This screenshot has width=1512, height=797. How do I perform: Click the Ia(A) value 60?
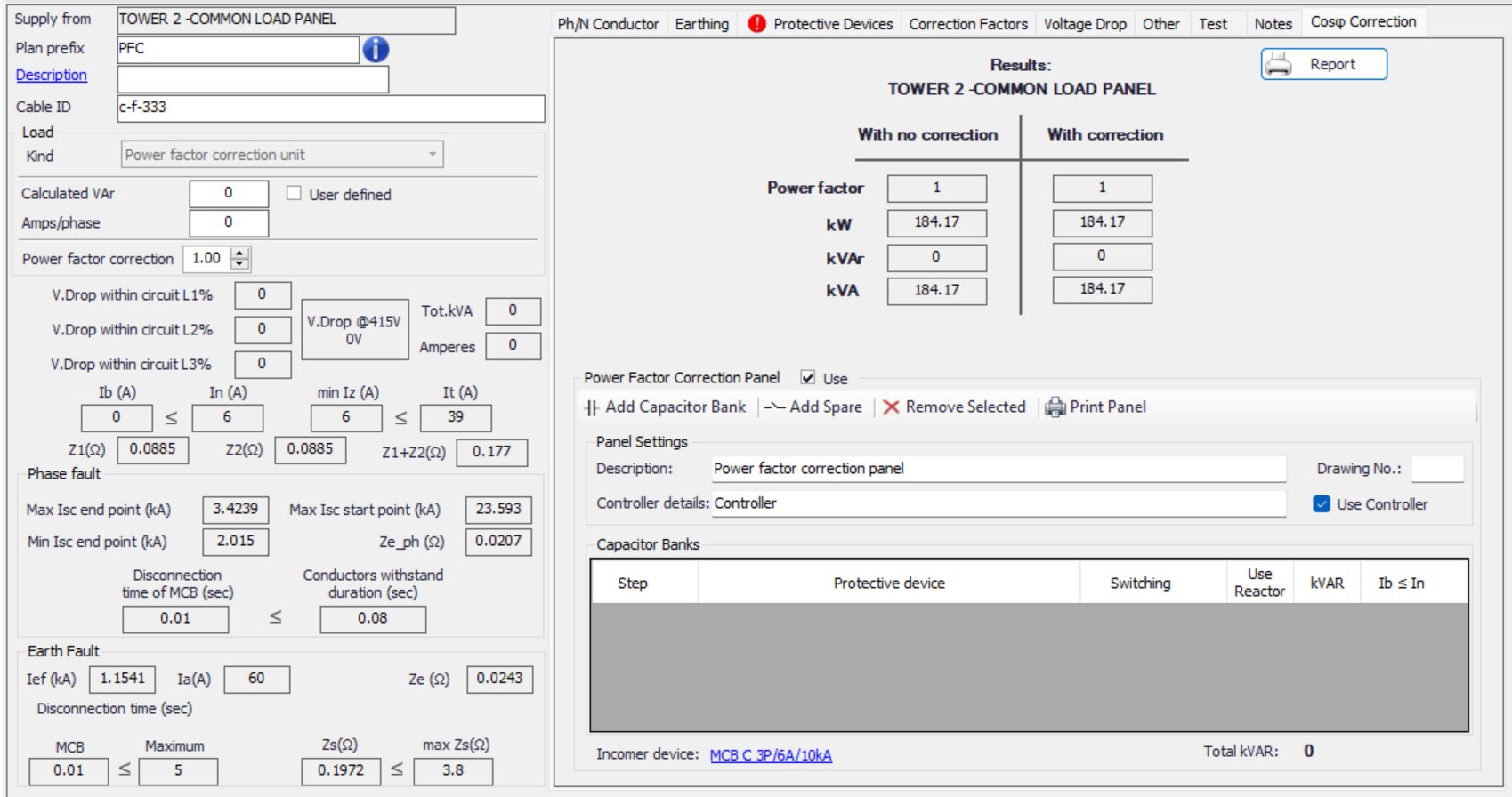coord(256,679)
